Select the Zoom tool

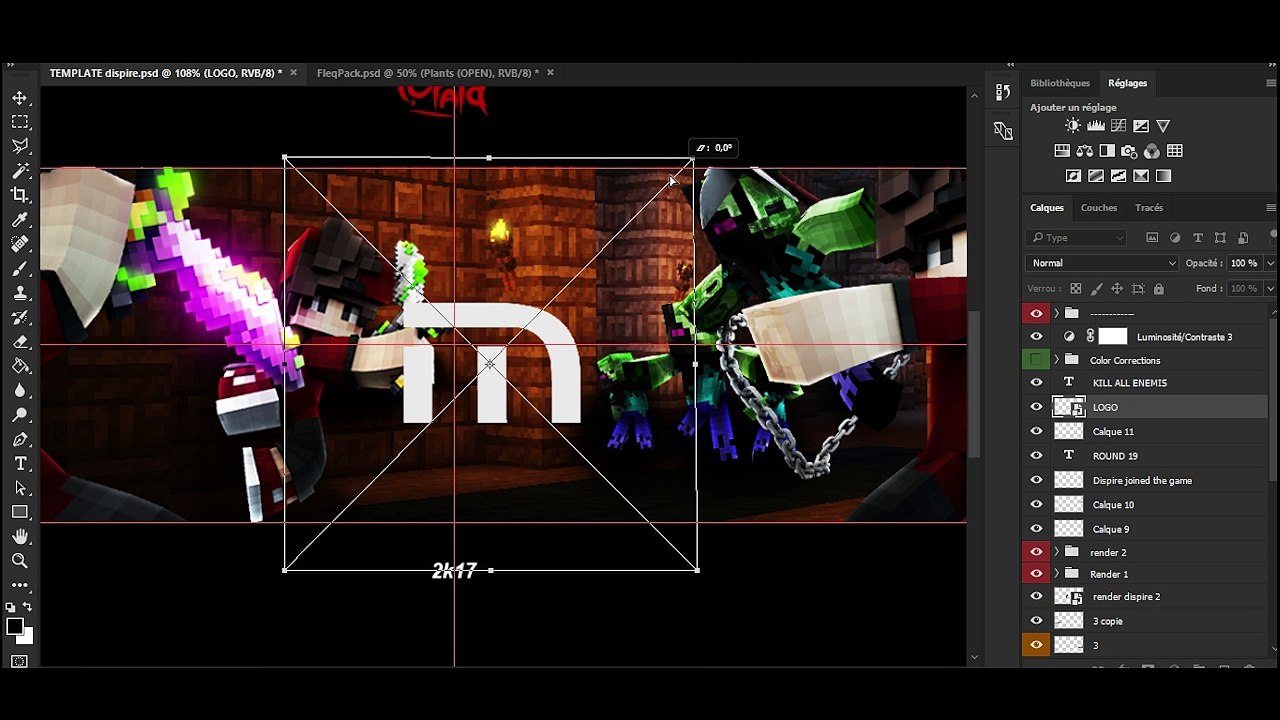(x=20, y=561)
